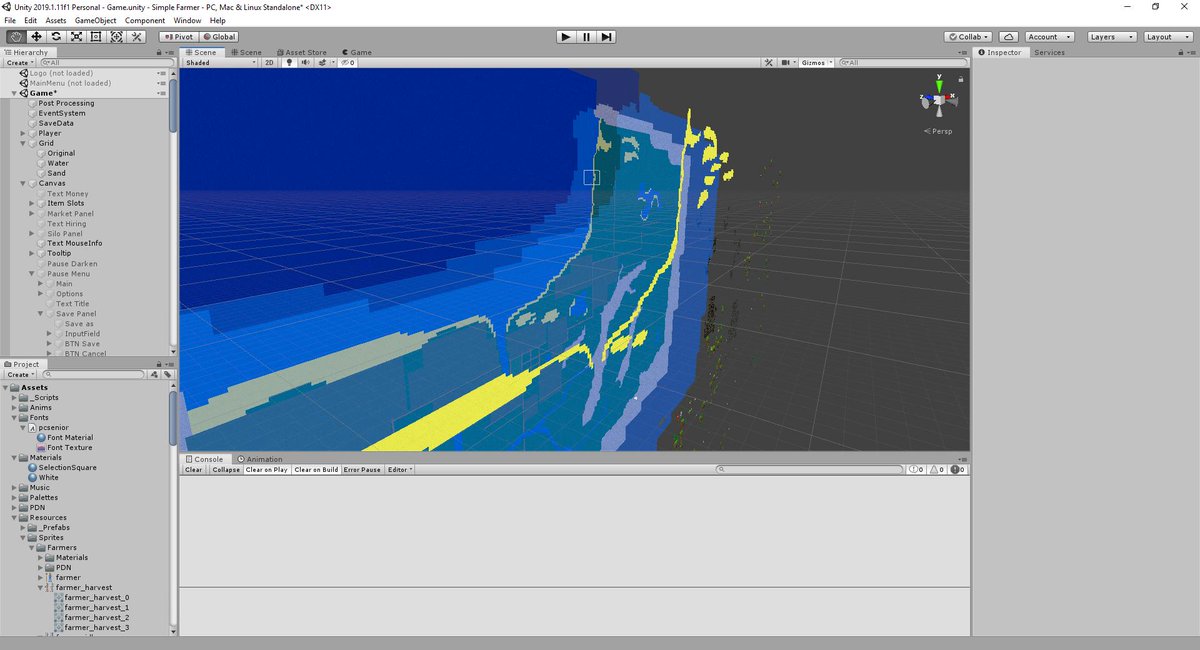
Task: Click the Collab button
Action: pyautogui.click(x=968, y=37)
